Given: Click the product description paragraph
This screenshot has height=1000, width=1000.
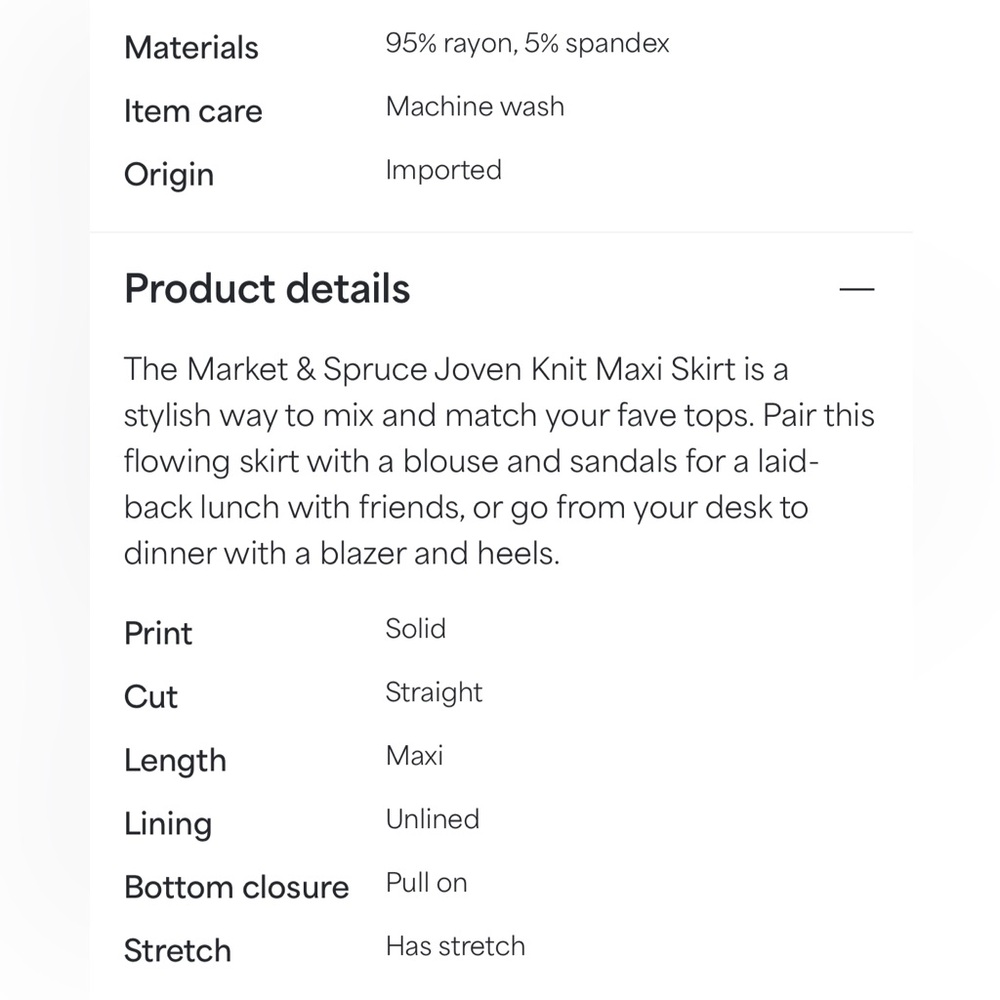Looking at the screenshot, I should point(499,461).
